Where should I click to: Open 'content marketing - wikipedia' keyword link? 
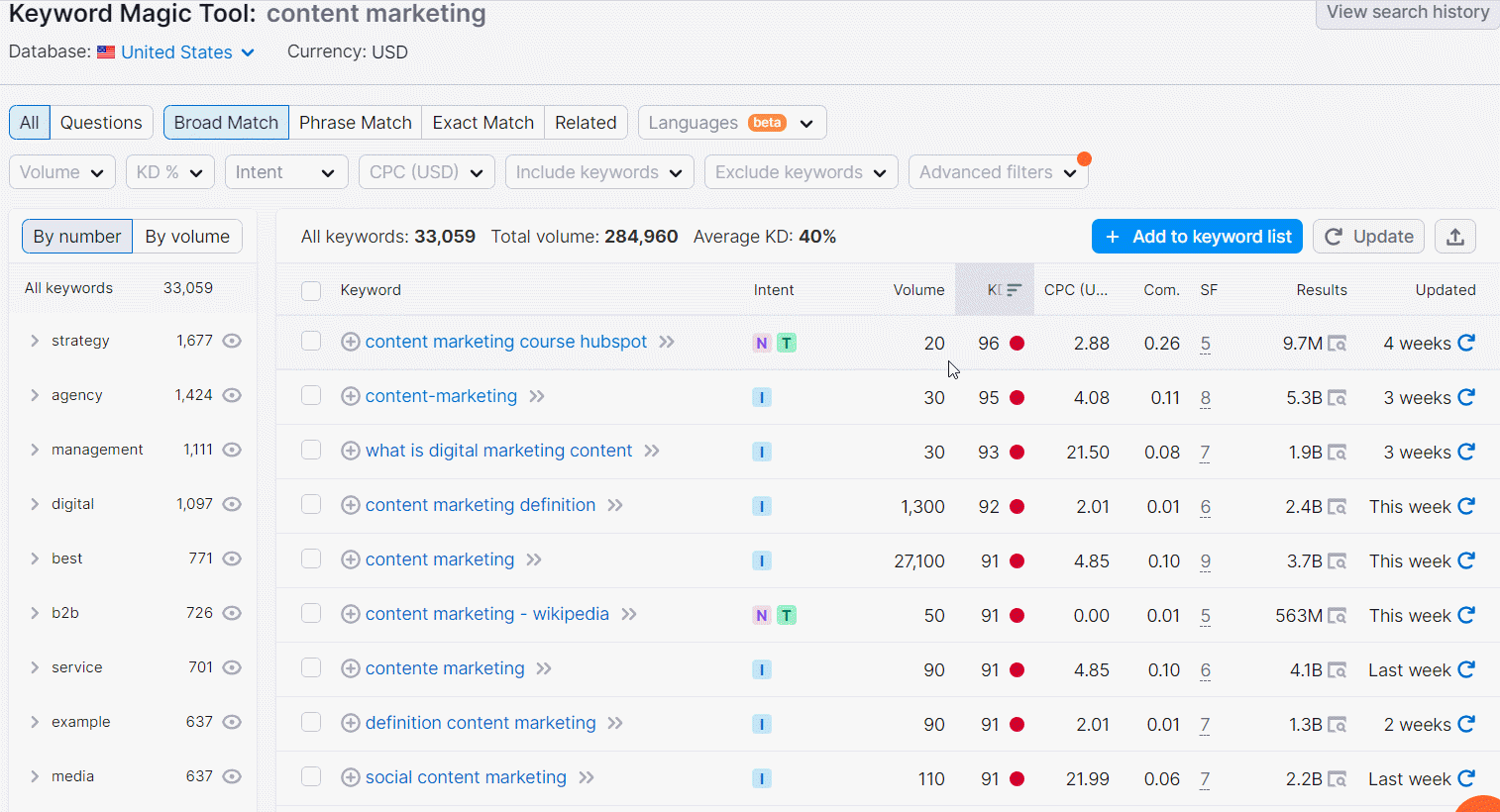click(487, 614)
